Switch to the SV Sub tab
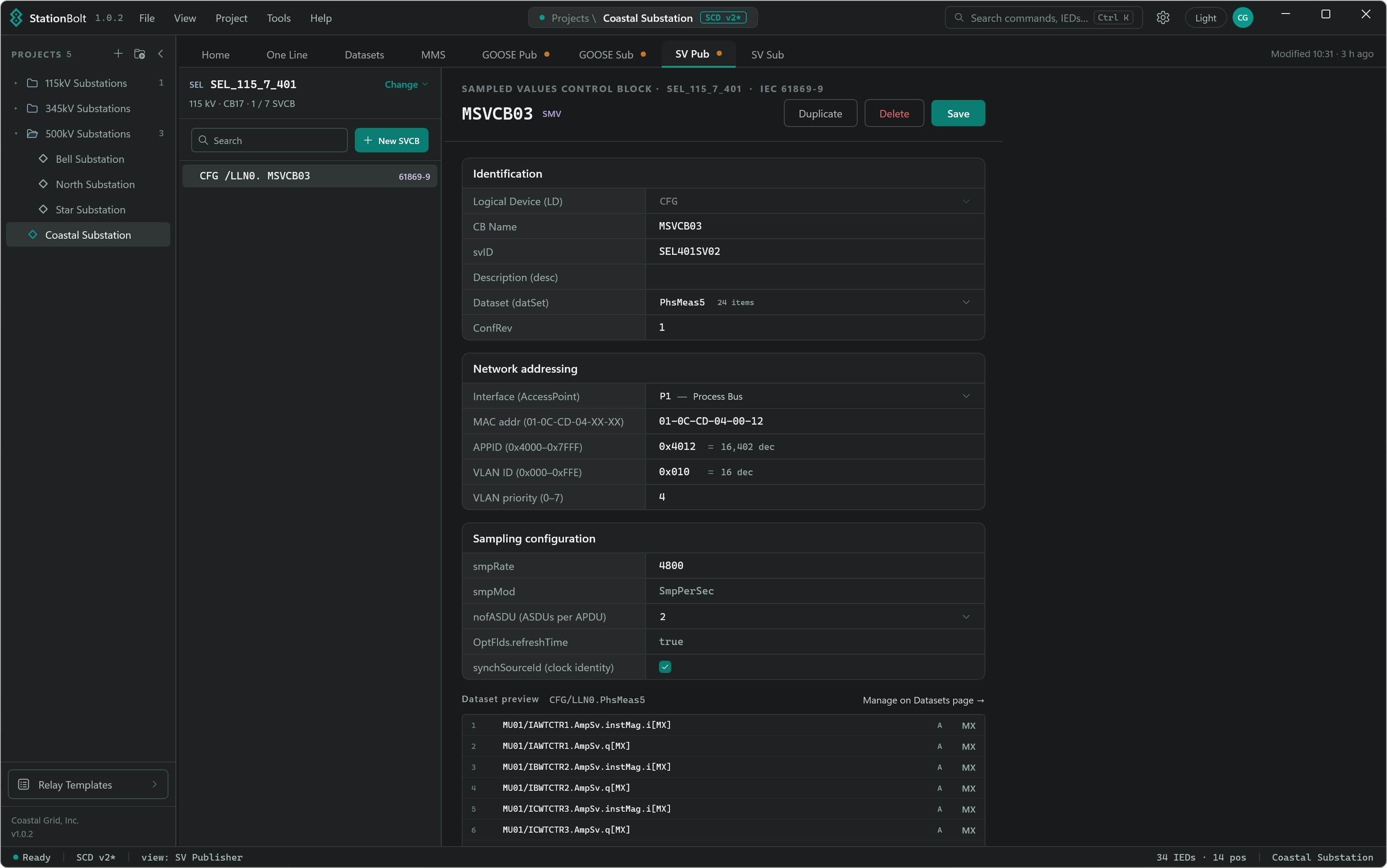This screenshot has height=868, width=1387. (767, 55)
